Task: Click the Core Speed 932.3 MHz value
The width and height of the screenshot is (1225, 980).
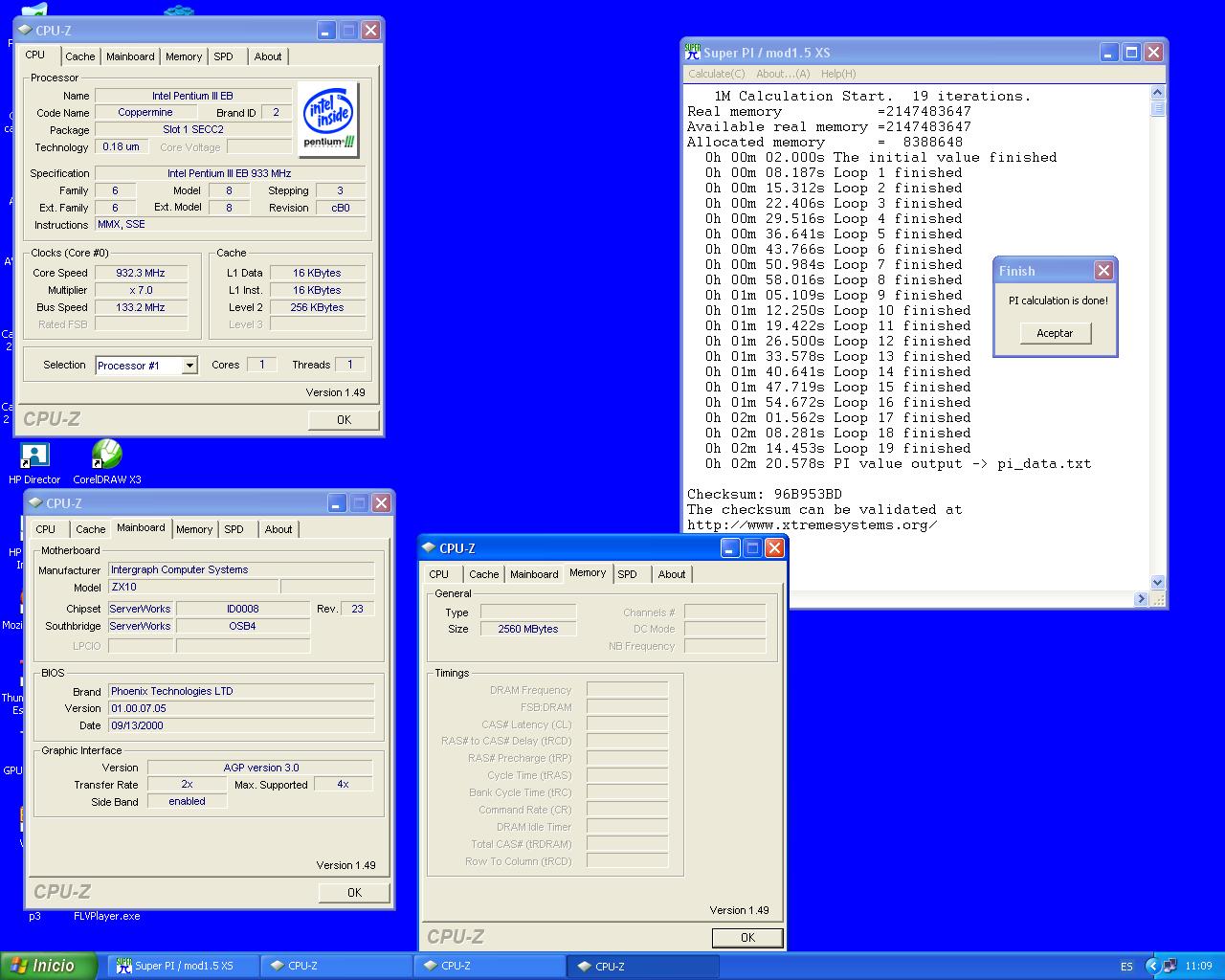Action: (141, 273)
